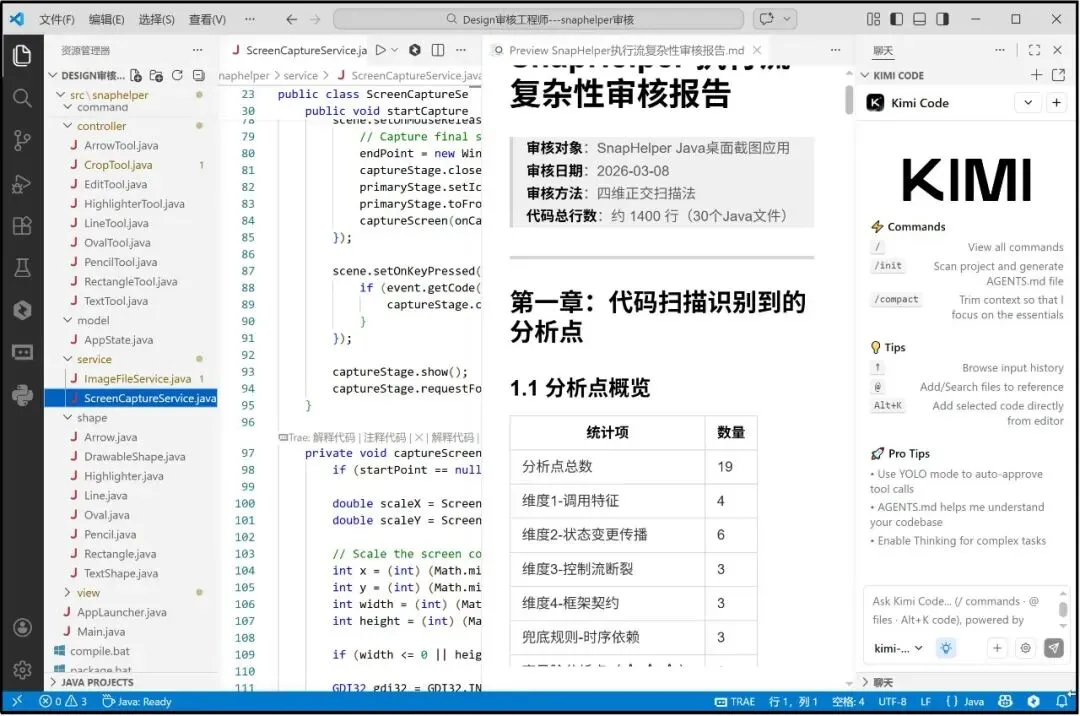Click the remote window status icon
The width and height of the screenshot is (1080, 716).
point(17,702)
